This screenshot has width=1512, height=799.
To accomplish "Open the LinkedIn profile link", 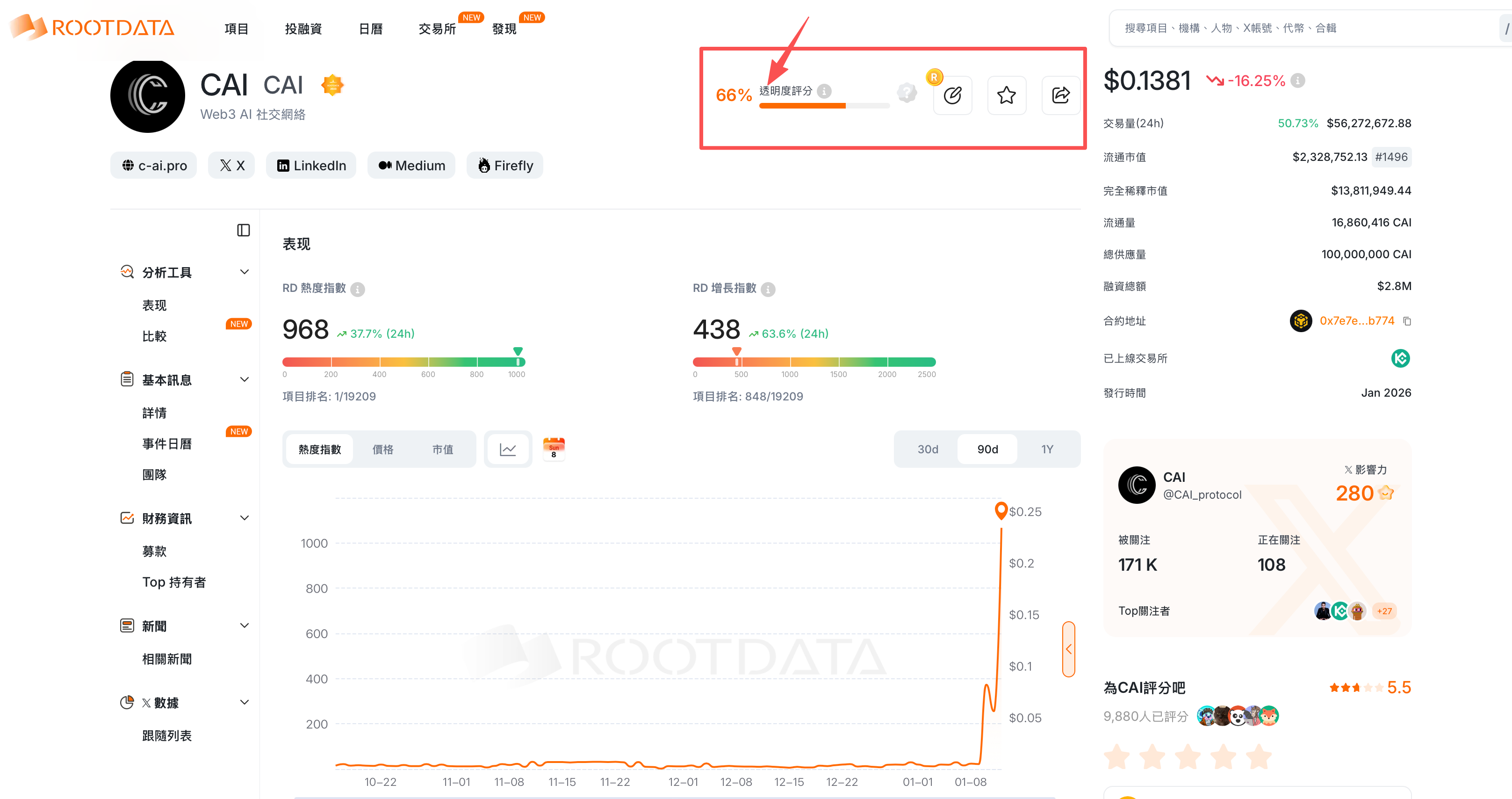I will coord(311,166).
